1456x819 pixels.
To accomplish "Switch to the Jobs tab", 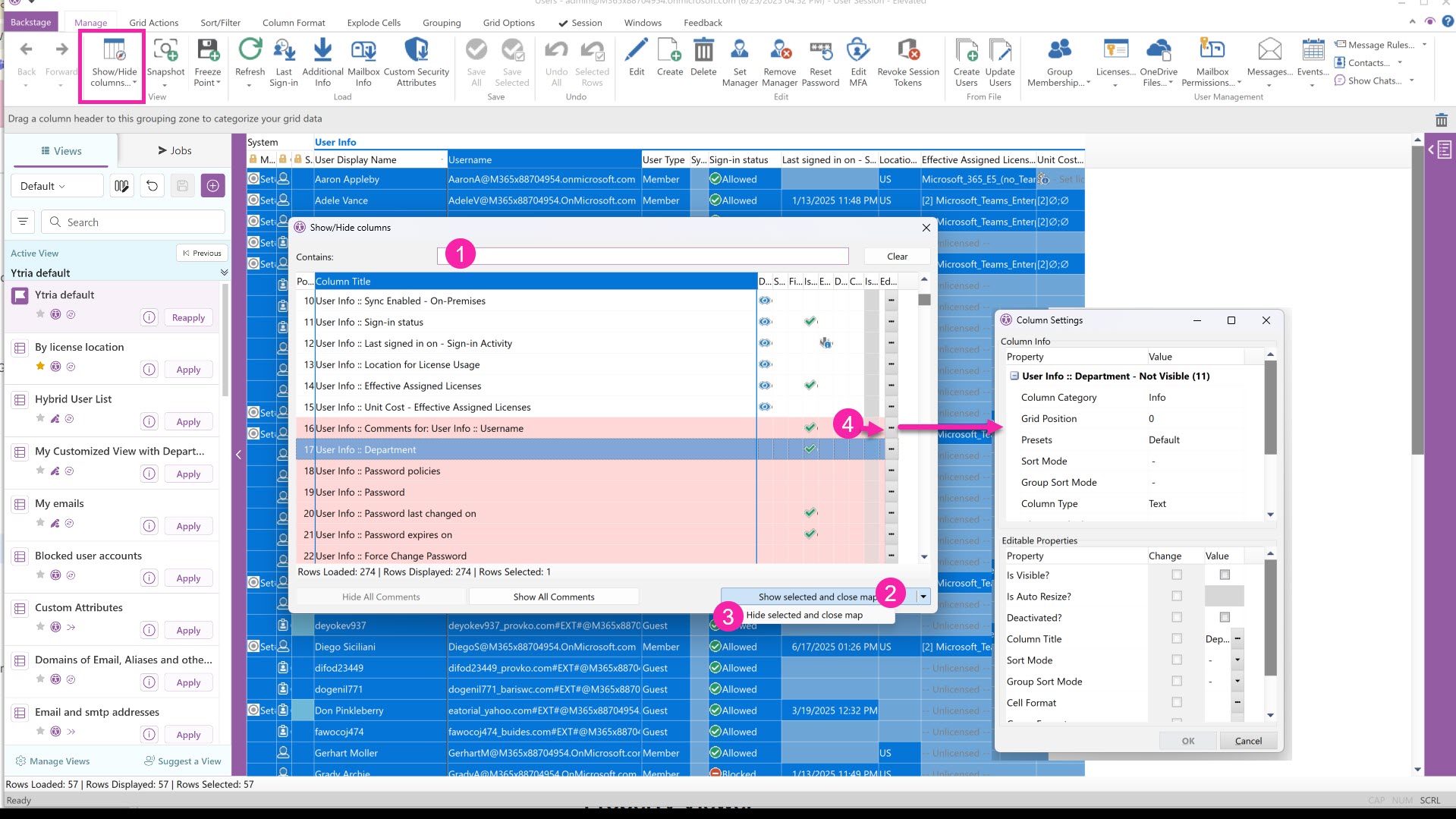I will pyautogui.click(x=175, y=151).
